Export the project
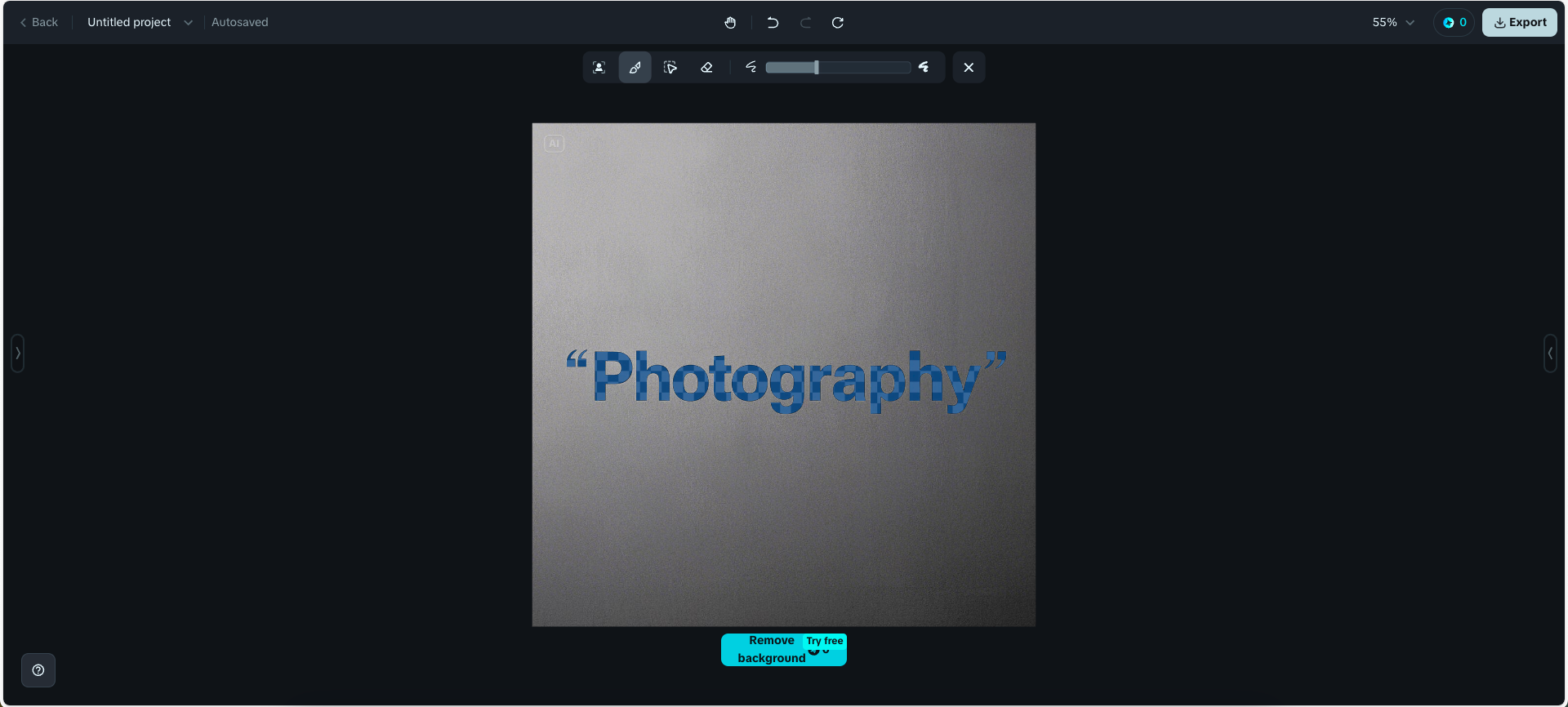This screenshot has width=1568, height=707. click(x=1520, y=23)
